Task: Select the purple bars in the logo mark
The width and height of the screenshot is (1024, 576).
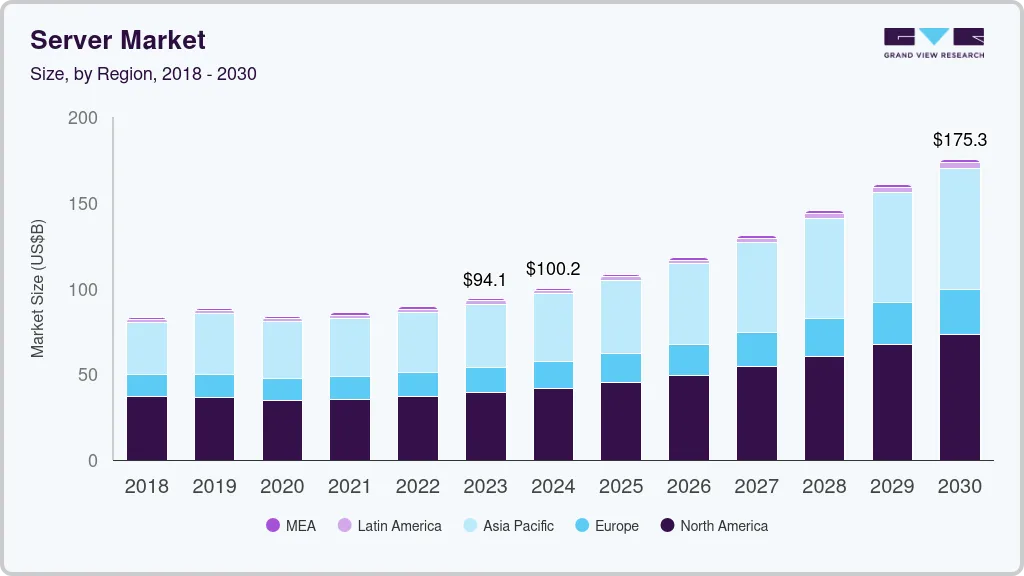Action: pyautogui.click(x=898, y=36)
